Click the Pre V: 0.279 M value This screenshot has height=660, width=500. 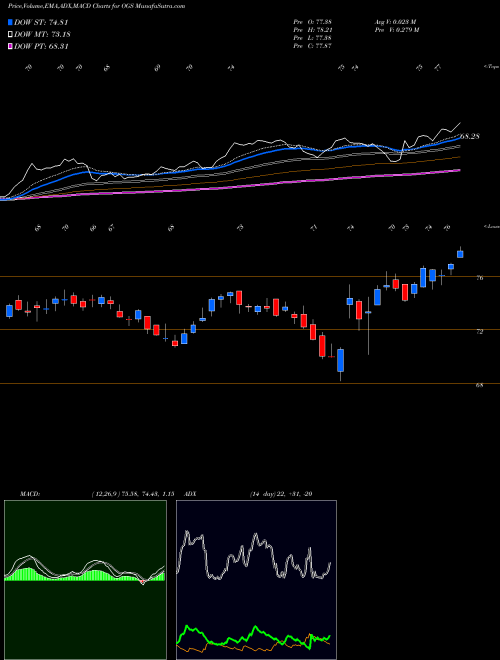398,30
